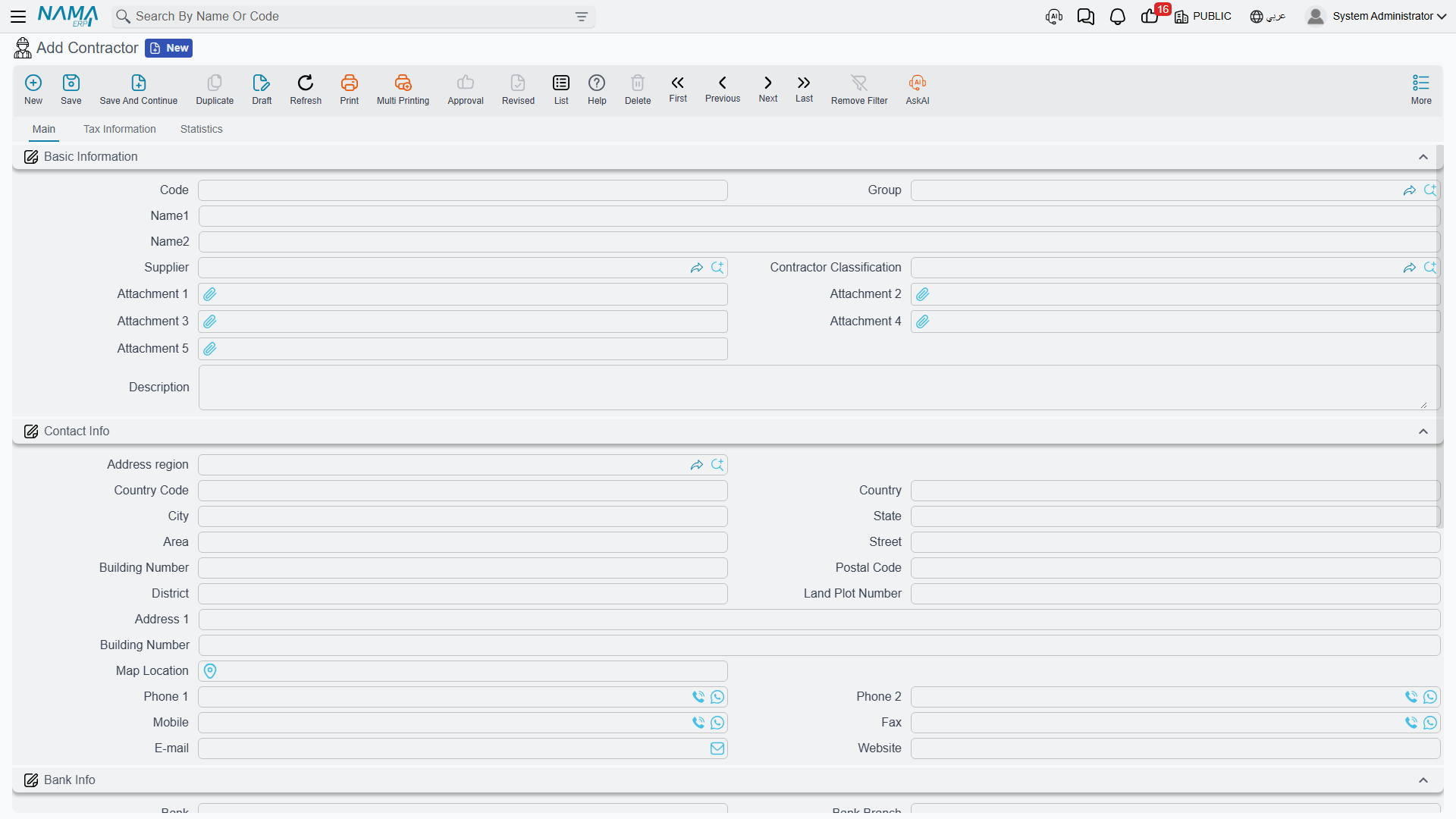Image resolution: width=1456 pixels, height=819 pixels.
Task: Delete the contractor record
Action: tap(638, 89)
